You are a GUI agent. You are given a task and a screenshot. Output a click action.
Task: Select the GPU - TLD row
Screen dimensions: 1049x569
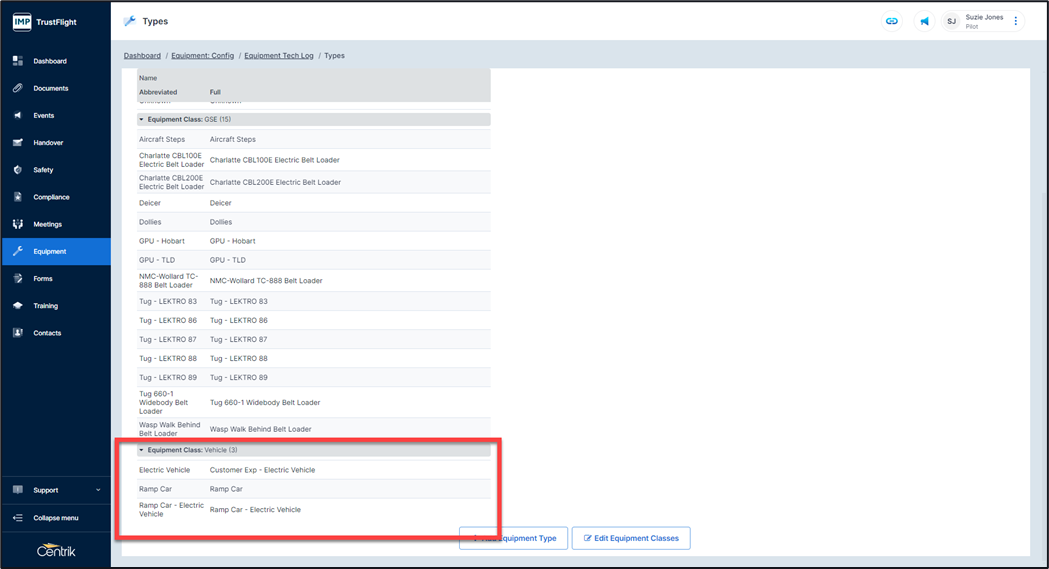(x=314, y=260)
